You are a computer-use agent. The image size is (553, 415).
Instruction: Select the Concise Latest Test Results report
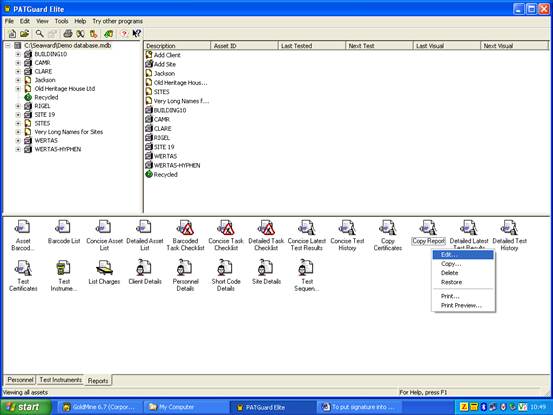pyautogui.click(x=306, y=235)
